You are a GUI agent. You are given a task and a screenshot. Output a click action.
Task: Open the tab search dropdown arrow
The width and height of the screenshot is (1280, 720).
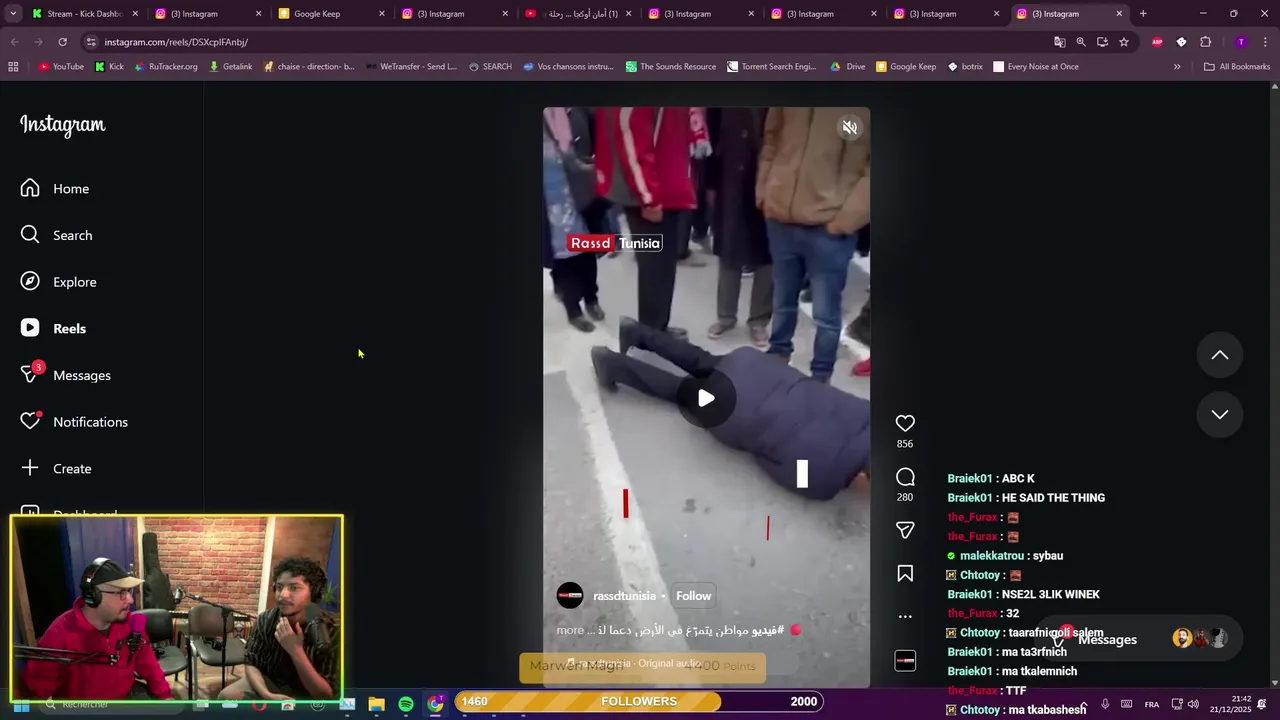[13, 14]
